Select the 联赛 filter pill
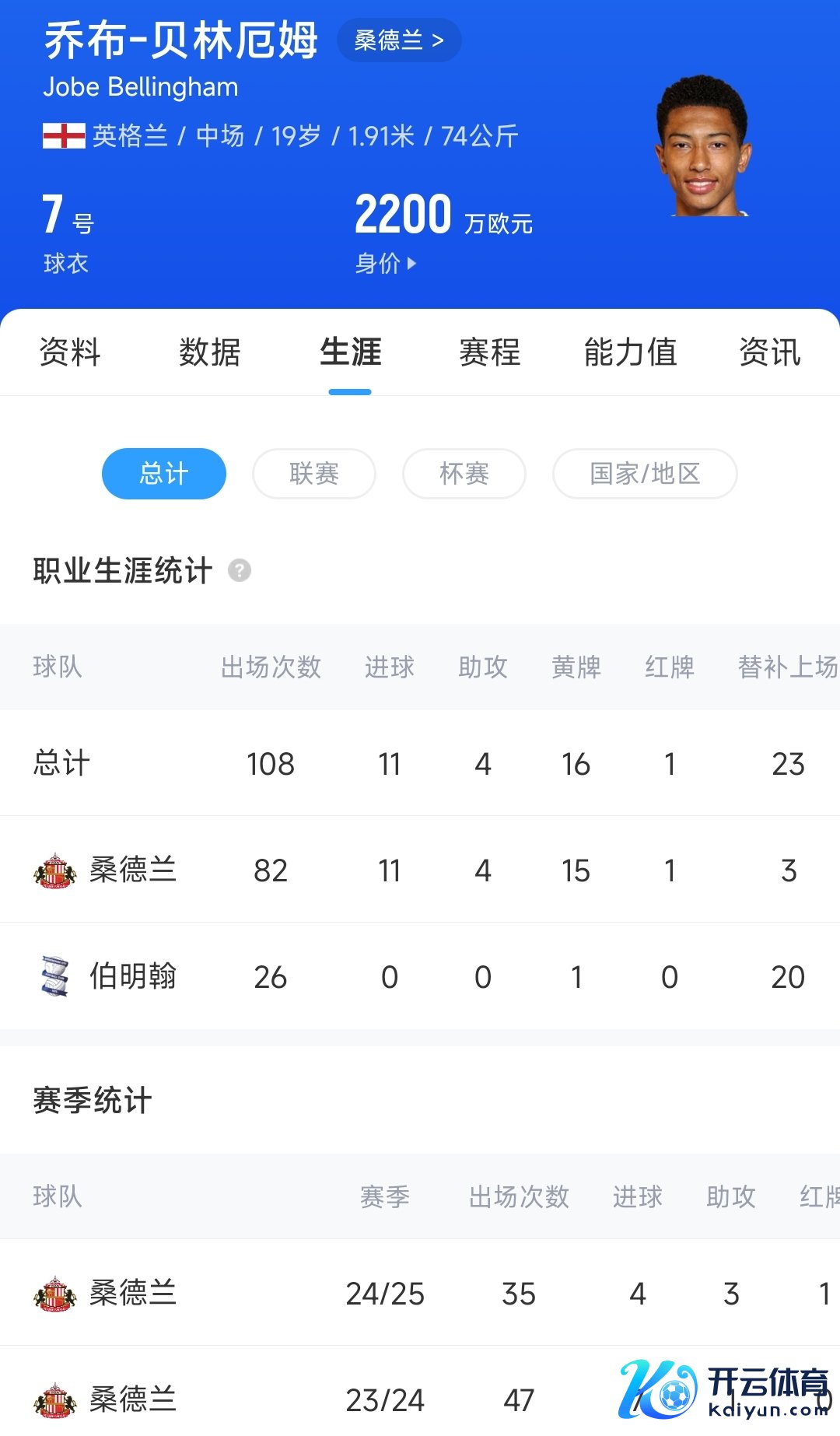Image resolution: width=840 pixels, height=1436 pixels. [314, 474]
